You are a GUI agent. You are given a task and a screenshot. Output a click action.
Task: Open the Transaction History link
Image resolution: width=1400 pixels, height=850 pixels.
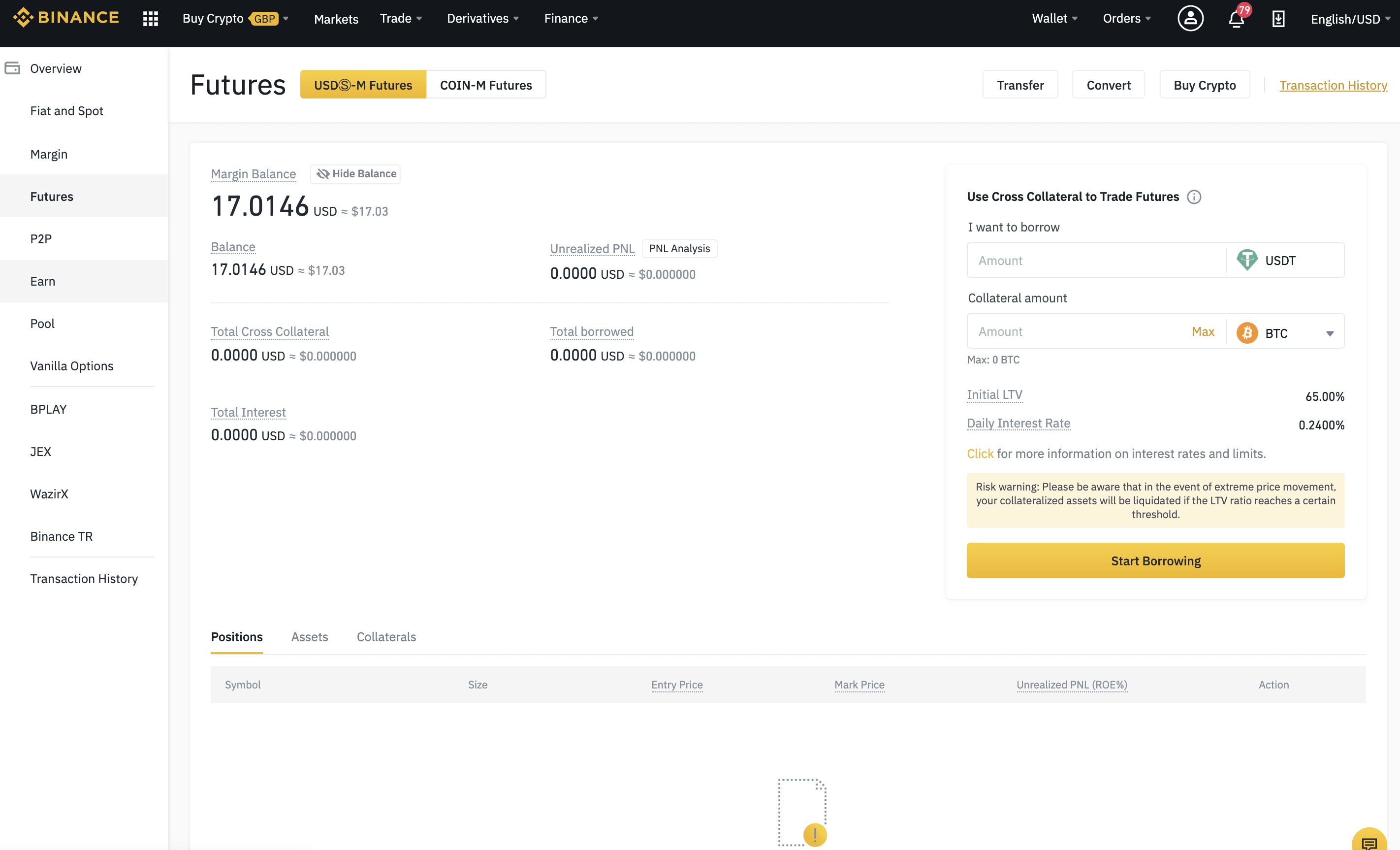click(x=1333, y=85)
